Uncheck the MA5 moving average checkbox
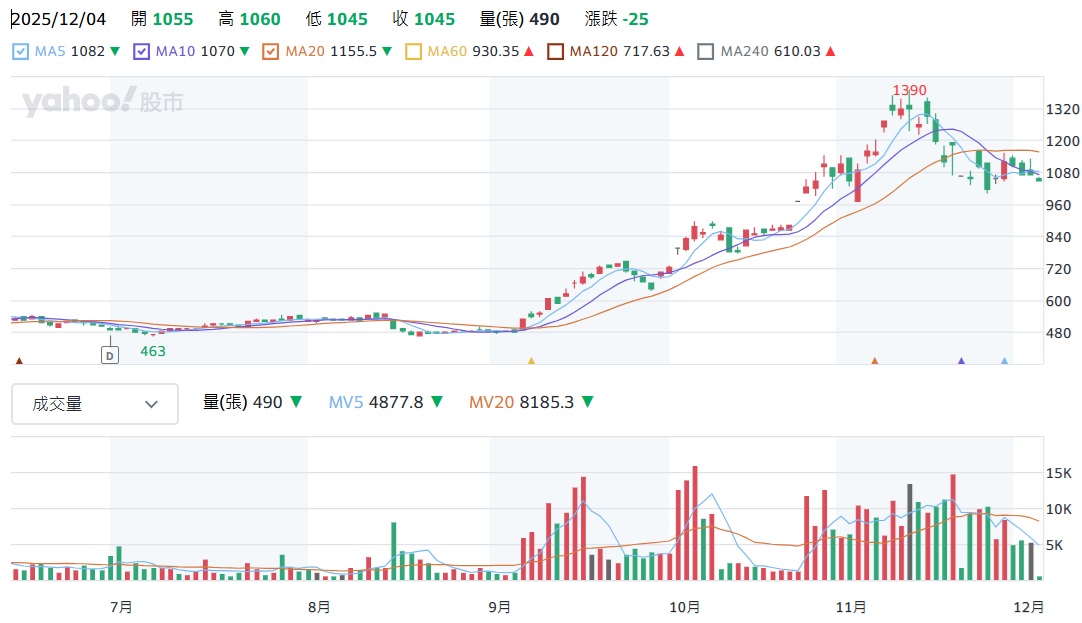 click(21, 51)
